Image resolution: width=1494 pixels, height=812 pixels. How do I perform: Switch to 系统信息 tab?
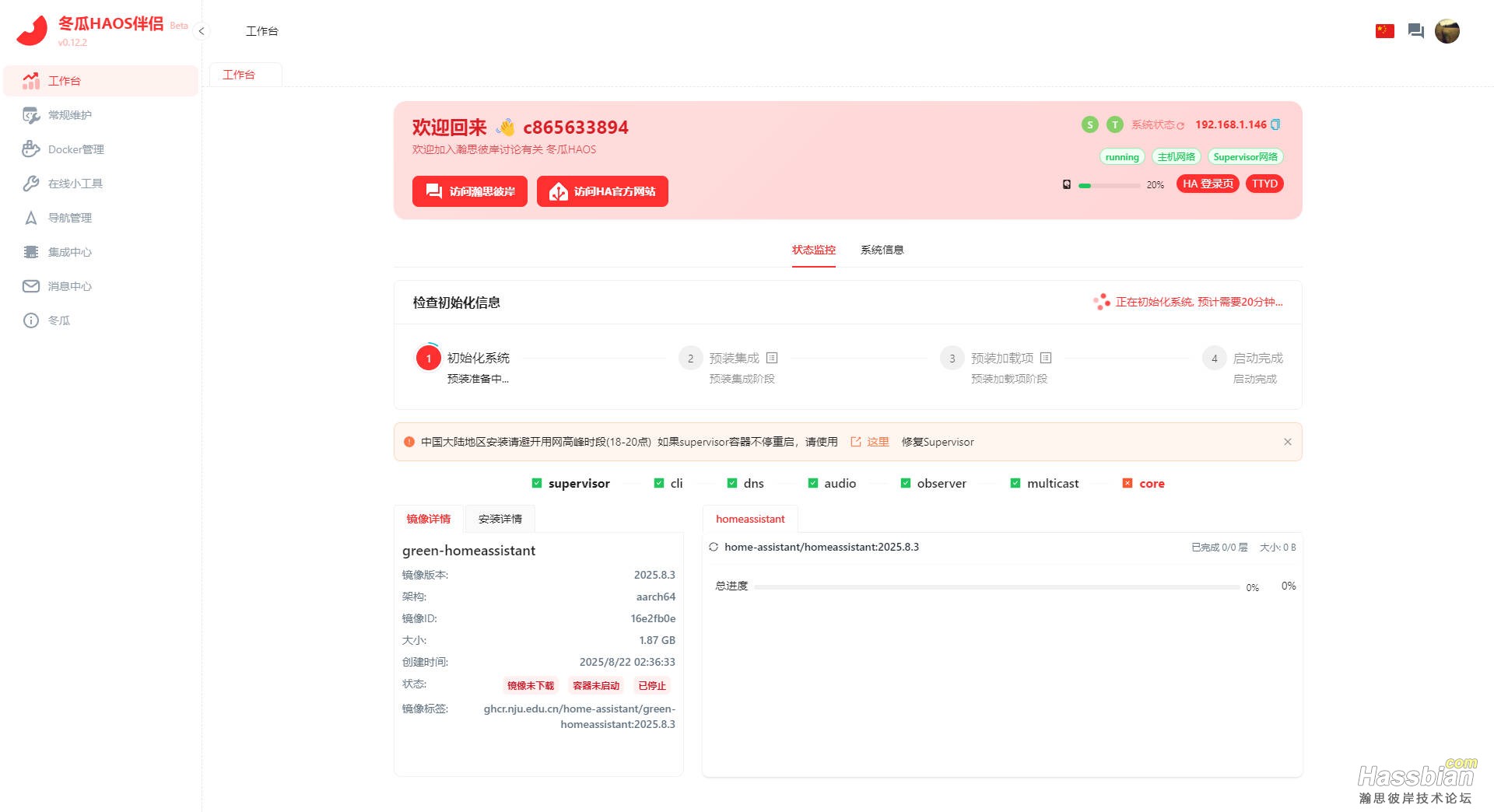[x=882, y=250]
